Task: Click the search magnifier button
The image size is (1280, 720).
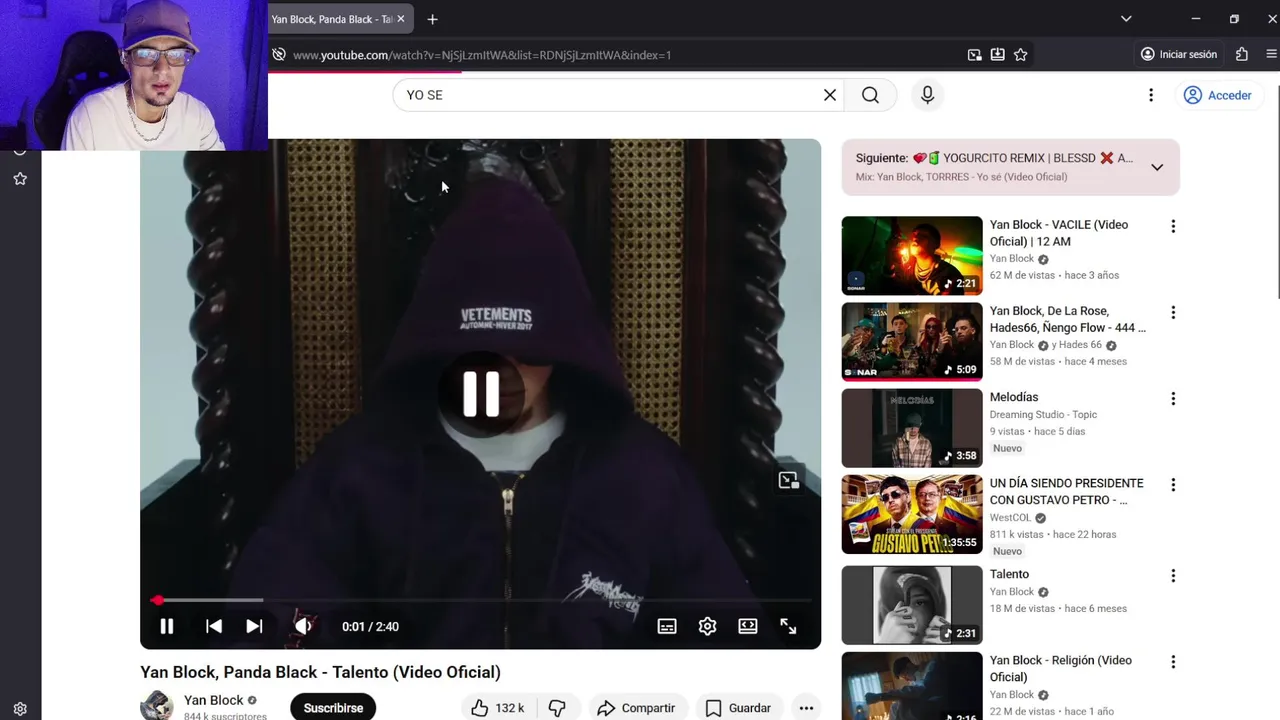Action: click(x=870, y=95)
